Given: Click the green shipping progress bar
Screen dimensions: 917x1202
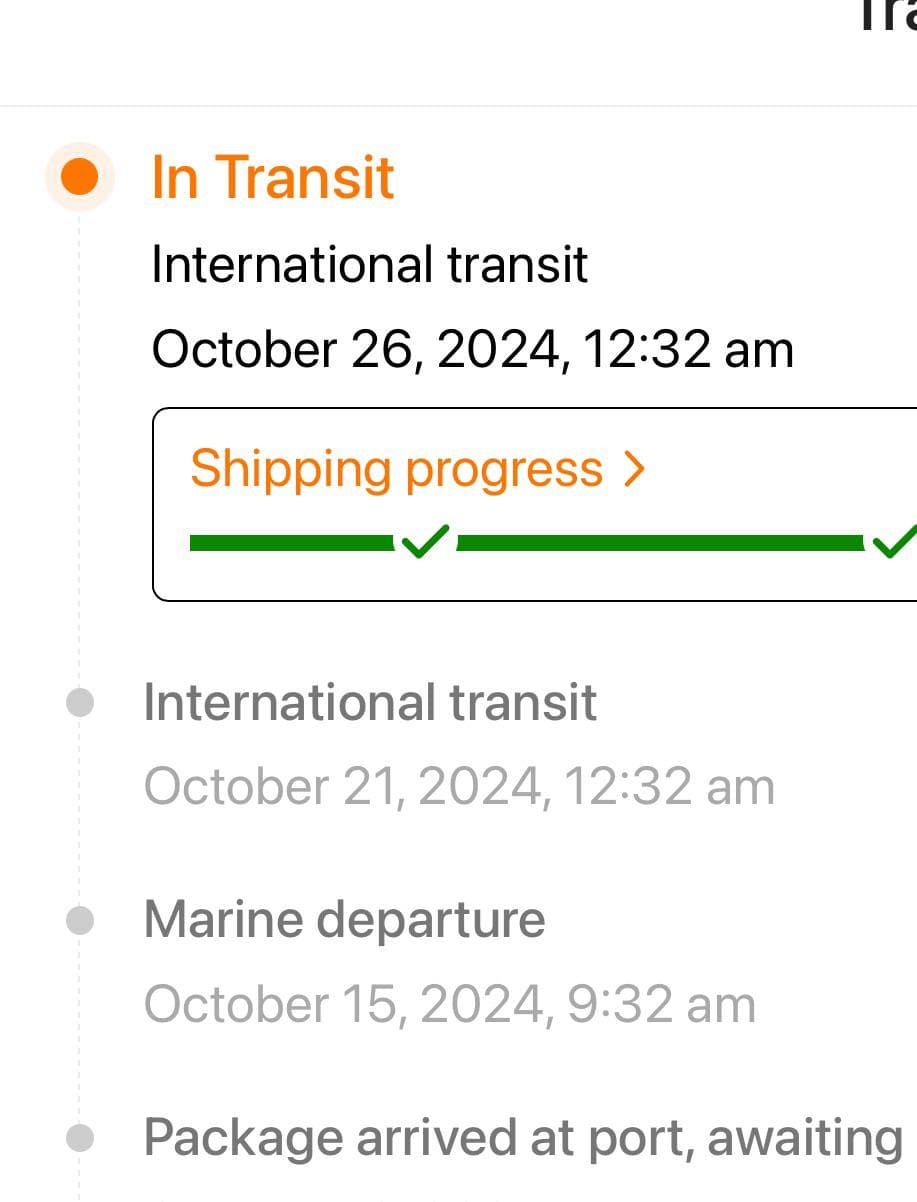Looking at the screenshot, I should (290, 541).
